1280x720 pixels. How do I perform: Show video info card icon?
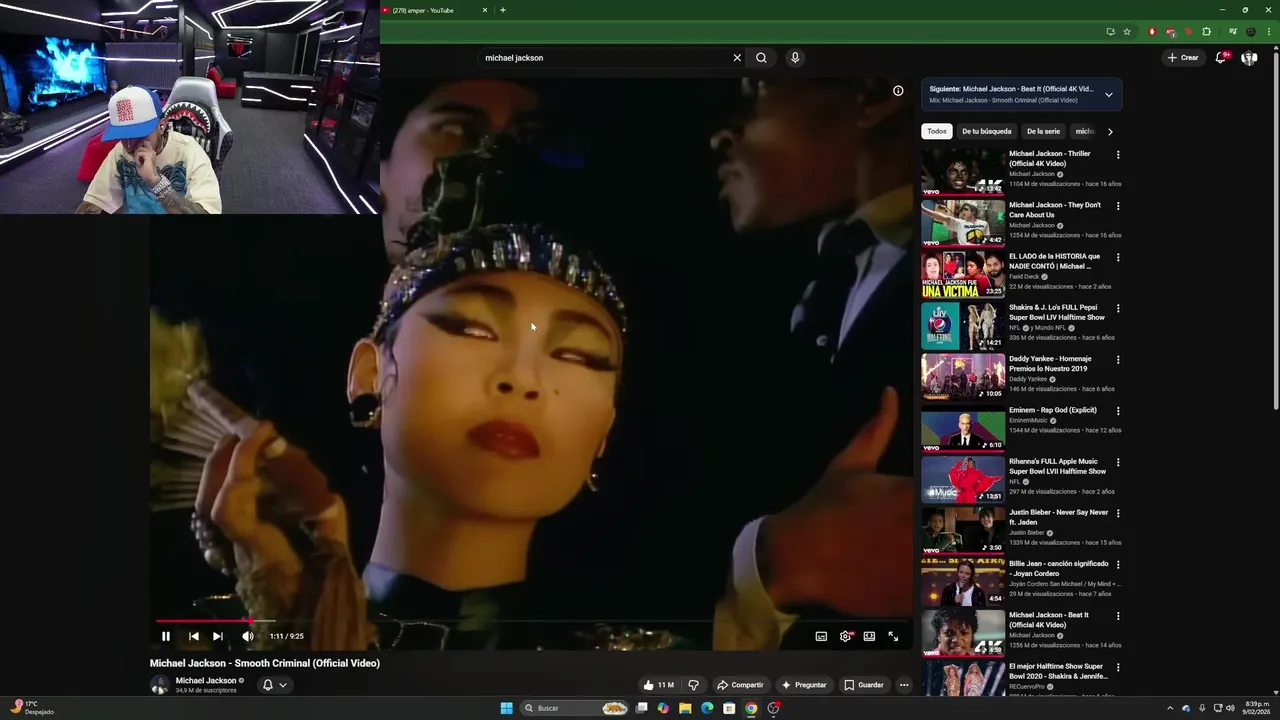coord(898,91)
